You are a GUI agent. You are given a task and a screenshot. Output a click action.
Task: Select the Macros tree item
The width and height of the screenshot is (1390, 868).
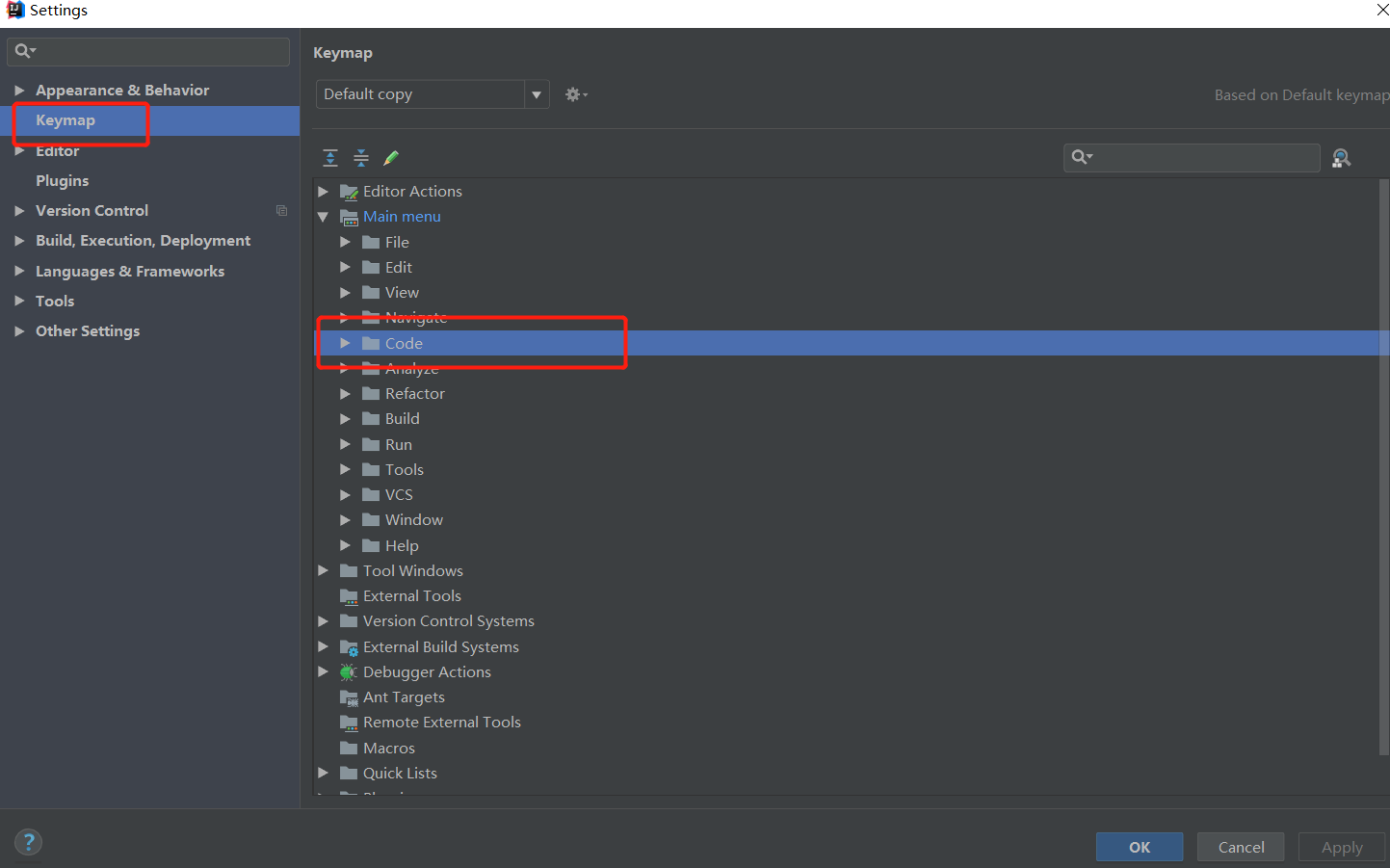click(x=388, y=749)
